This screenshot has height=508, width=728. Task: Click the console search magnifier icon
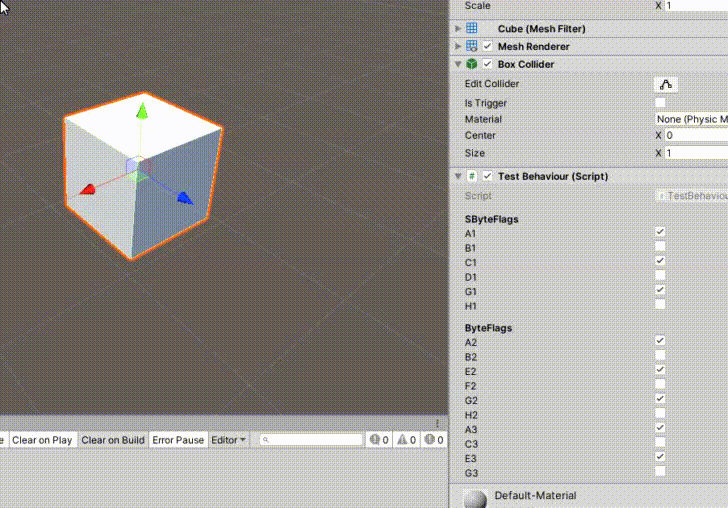point(266,439)
